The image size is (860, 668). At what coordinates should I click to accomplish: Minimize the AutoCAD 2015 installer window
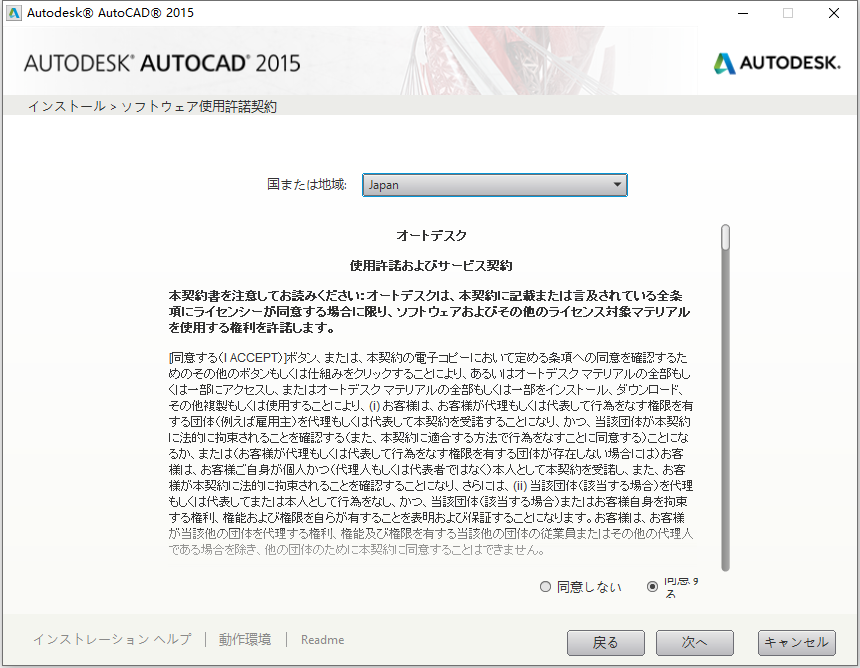(x=743, y=13)
